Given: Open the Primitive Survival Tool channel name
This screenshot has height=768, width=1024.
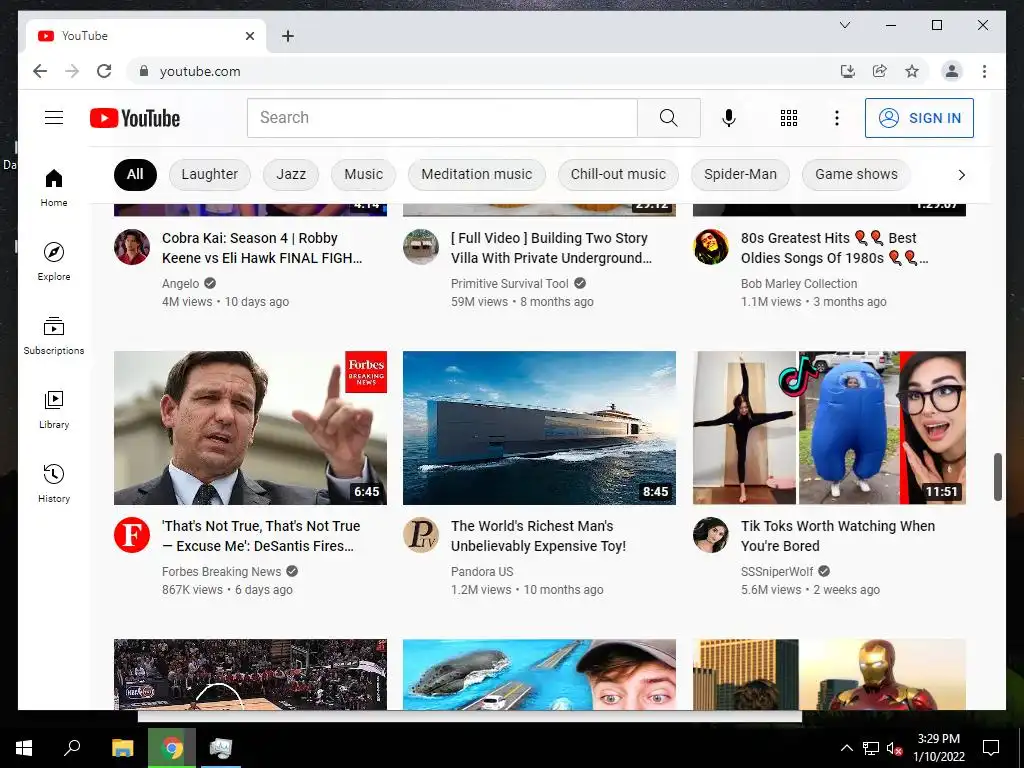Looking at the screenshot, I should tap(509, 283).
